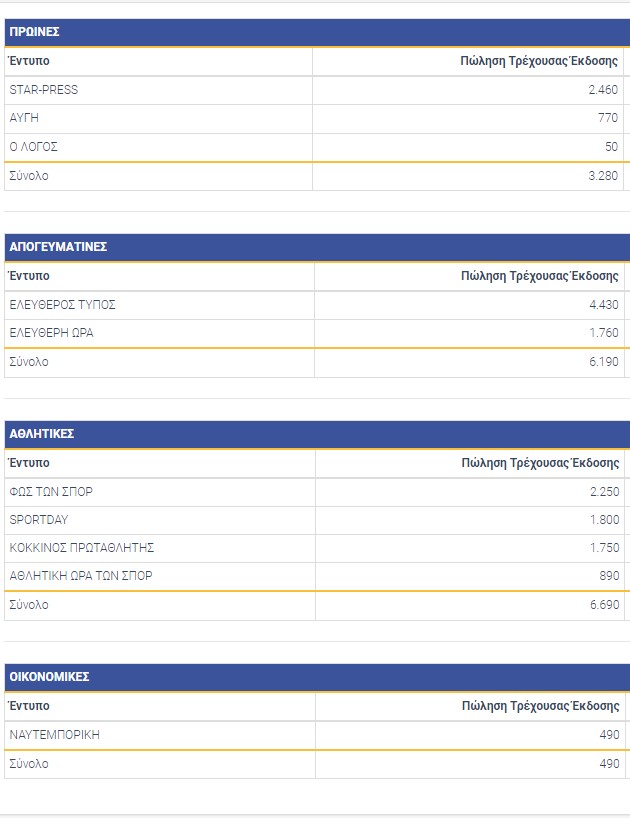Select the Ο ΛΟΓΟΣ entry
630x818 pixels.
coord(34,147)
